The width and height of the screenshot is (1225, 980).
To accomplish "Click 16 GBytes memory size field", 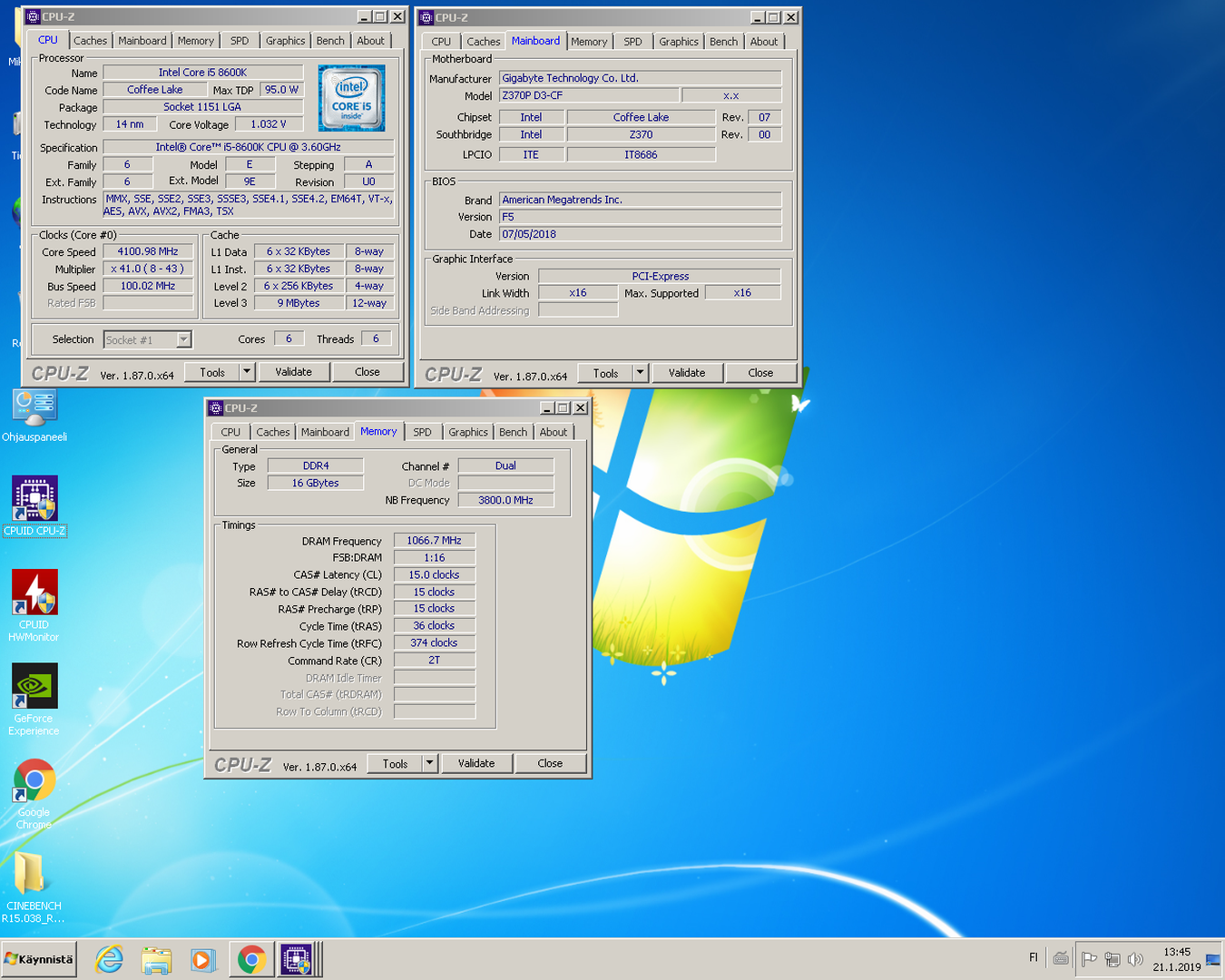I will (x=315, y=483).
